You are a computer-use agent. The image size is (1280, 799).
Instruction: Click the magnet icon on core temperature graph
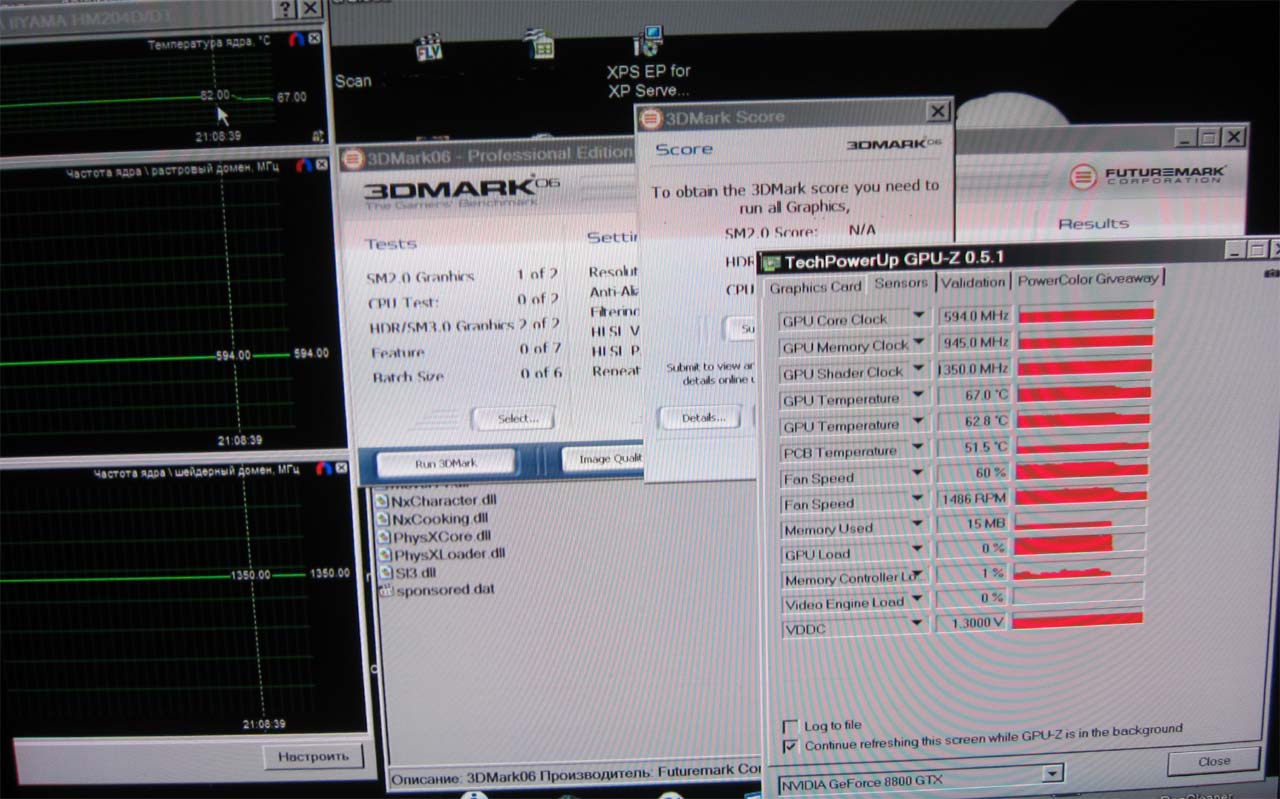coord(295,39)
